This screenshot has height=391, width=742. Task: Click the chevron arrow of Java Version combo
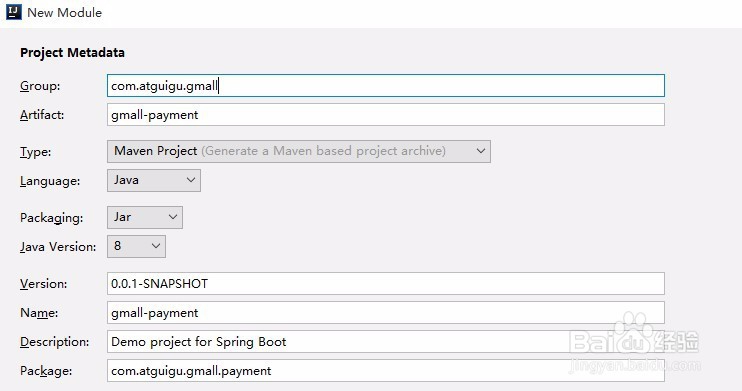pyautogui.click(x=156, y=246)
